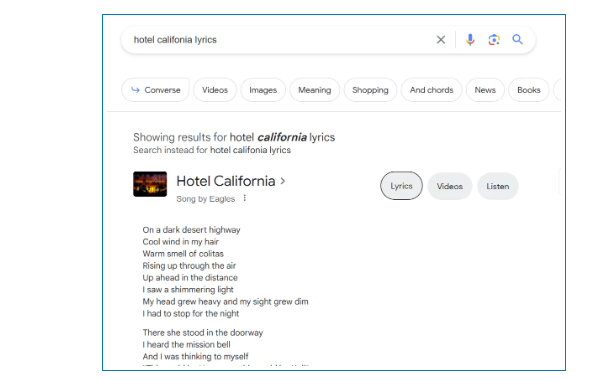Search instead for hotel califonia lyrics
605x380 pixels.
(x=250, y=150)
